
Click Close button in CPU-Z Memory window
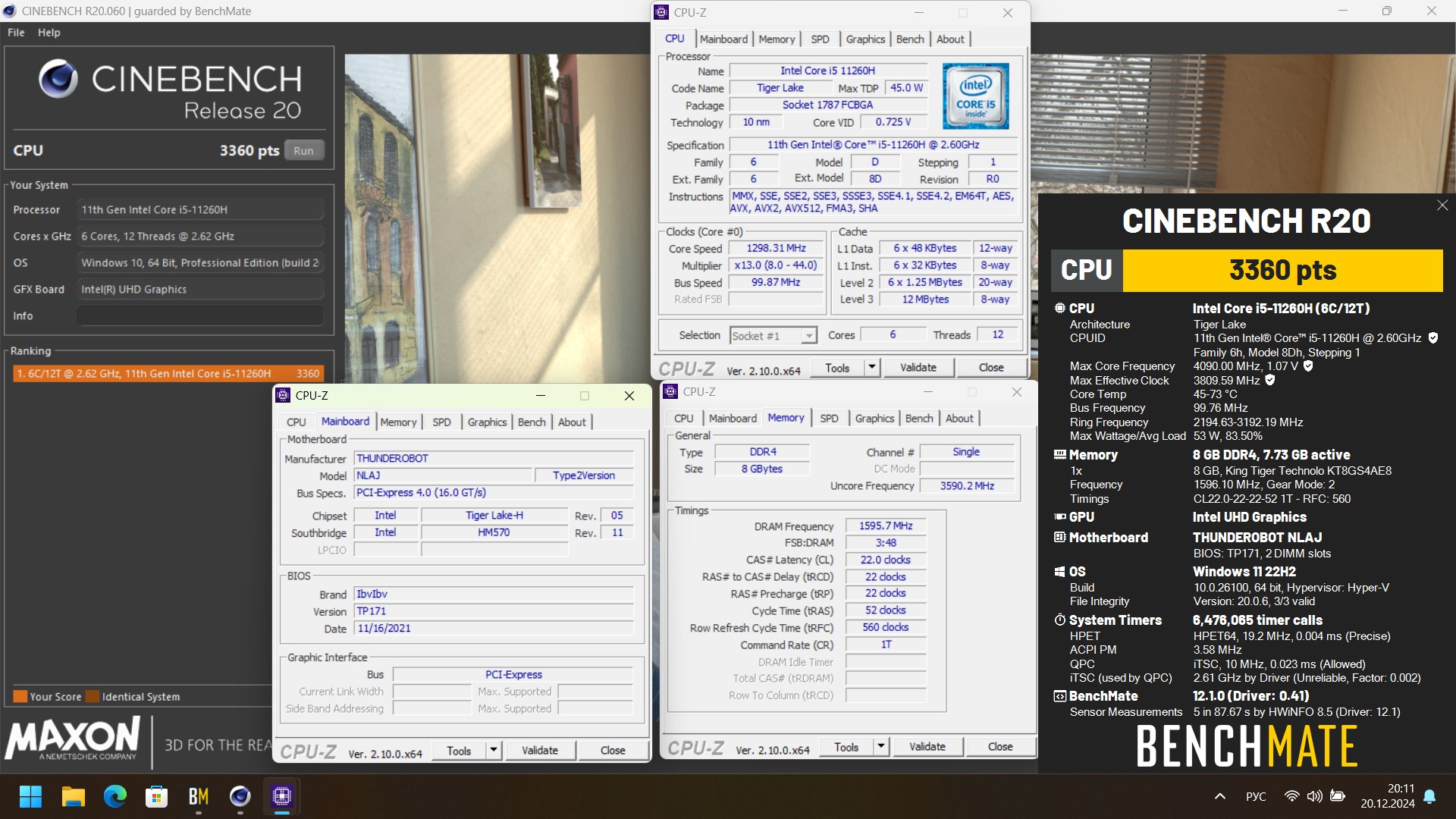pos(1000,747)
